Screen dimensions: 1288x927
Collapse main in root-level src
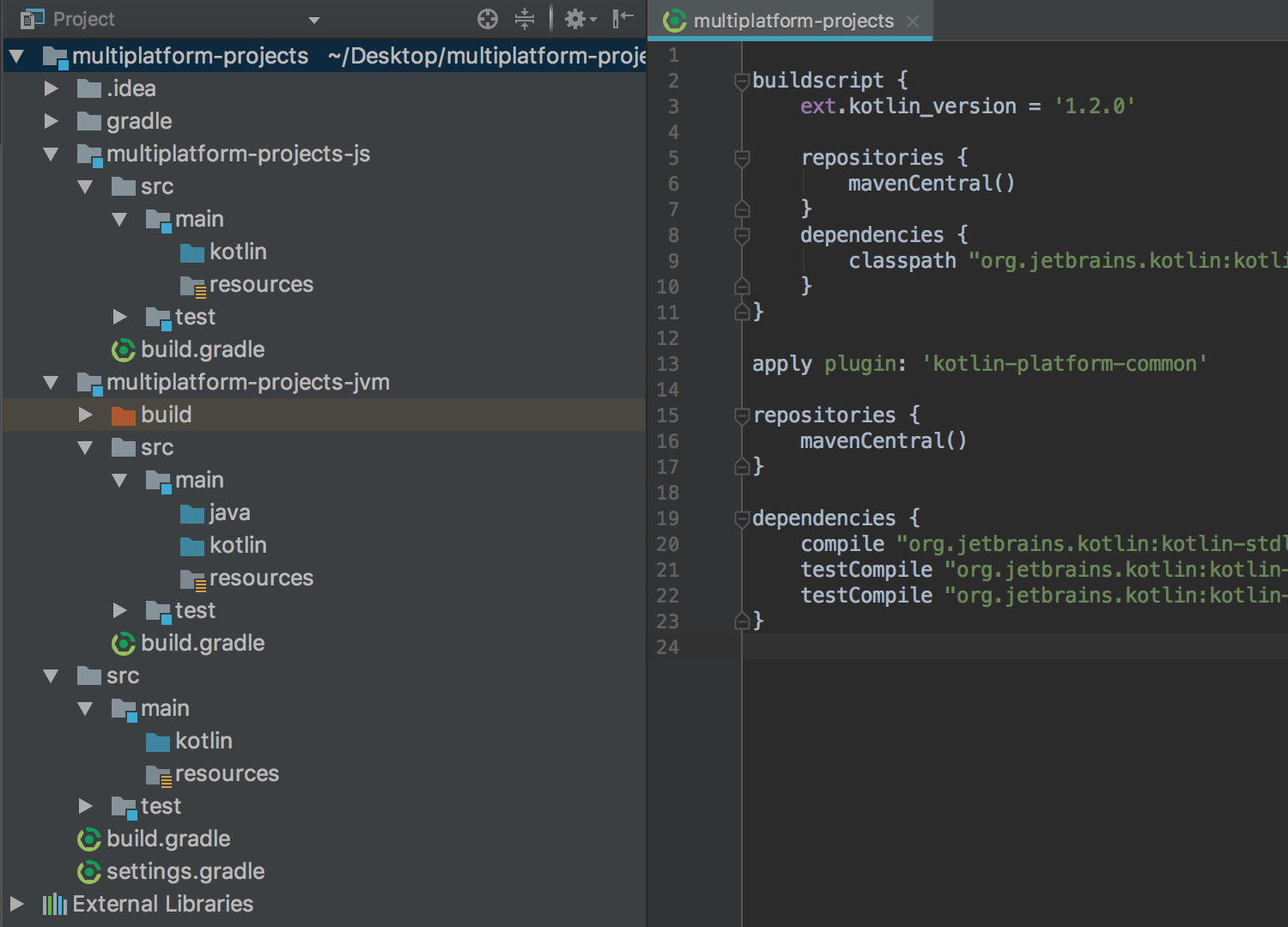[x=85, y=709]
